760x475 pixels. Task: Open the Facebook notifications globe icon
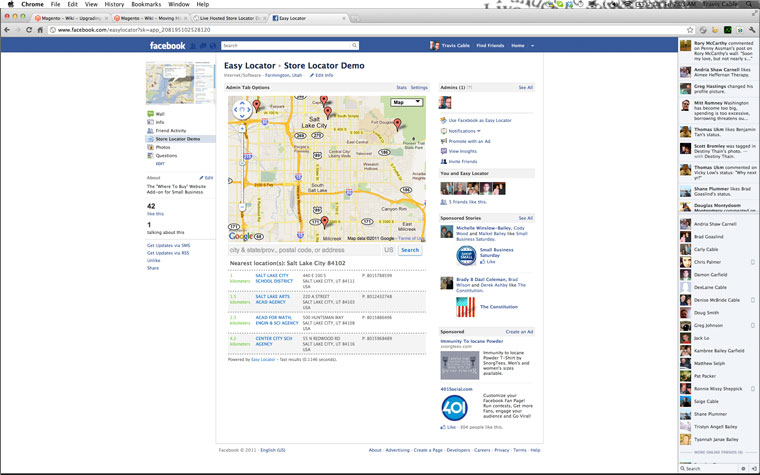click(212, 46)
